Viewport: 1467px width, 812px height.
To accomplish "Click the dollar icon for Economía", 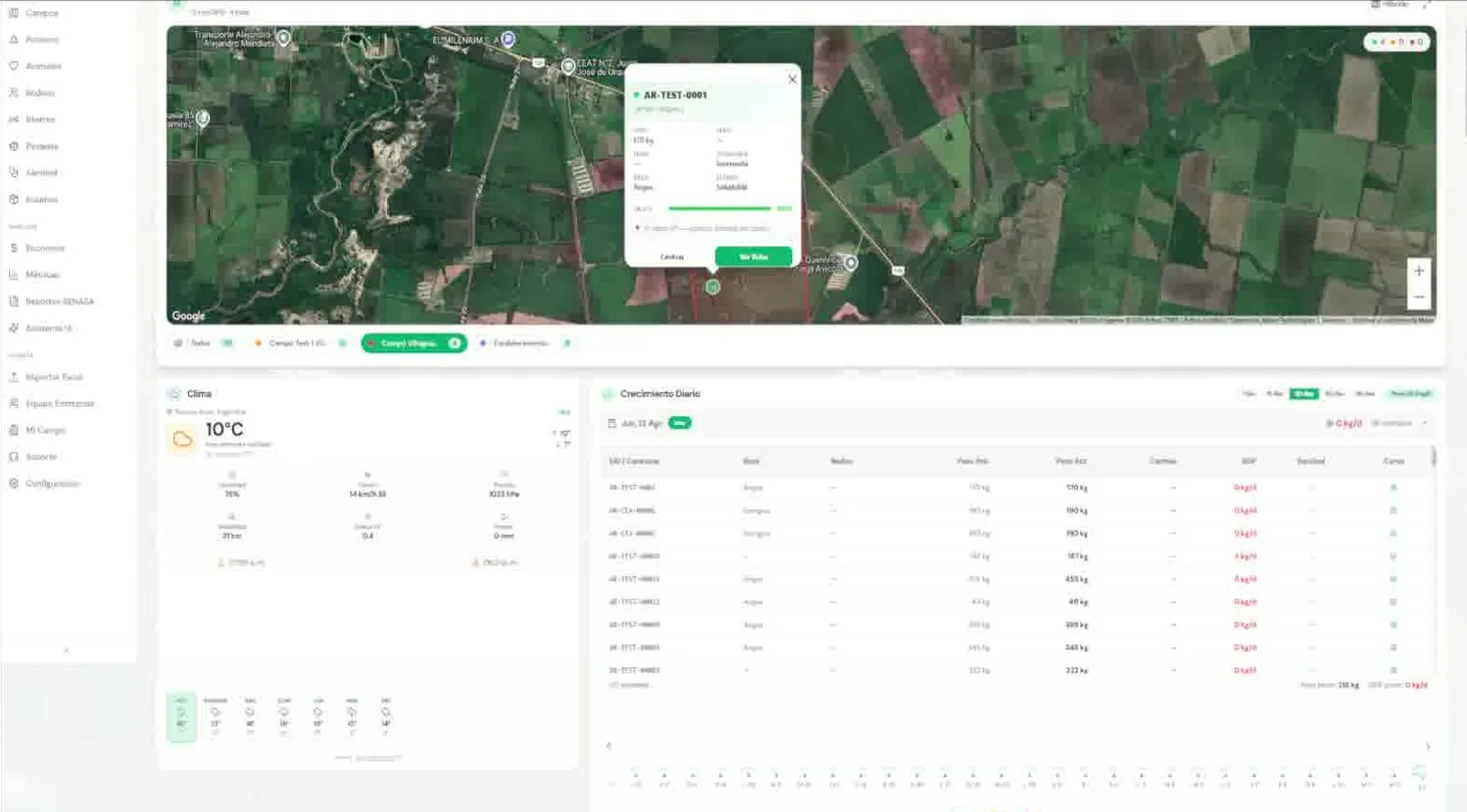I will coord(14,248).
